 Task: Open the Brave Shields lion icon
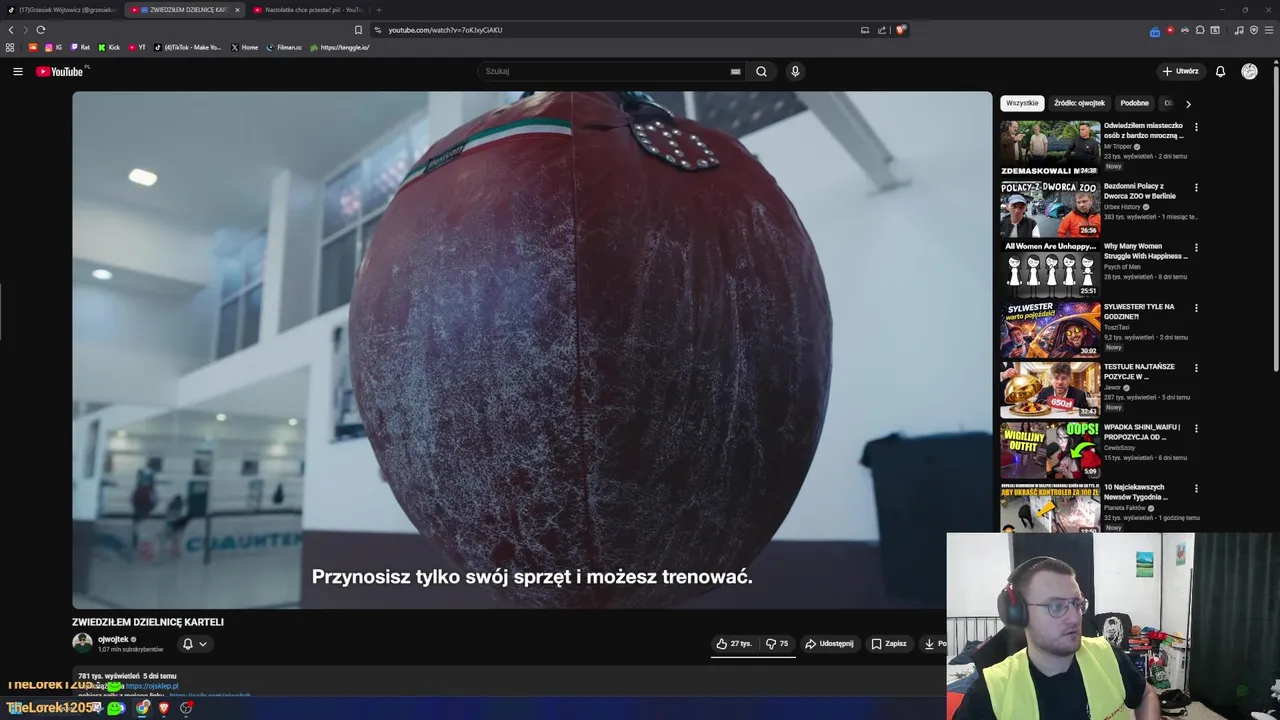coord(900,30)
